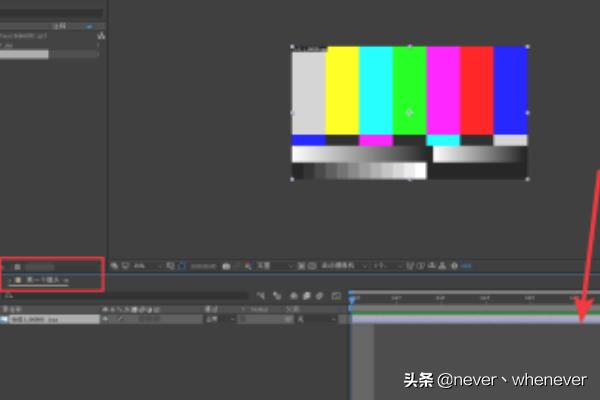Click the current time indicator playhead
The height and width of the screenshot is (400, 600).
pyautogui.click(x=352, y=297)
